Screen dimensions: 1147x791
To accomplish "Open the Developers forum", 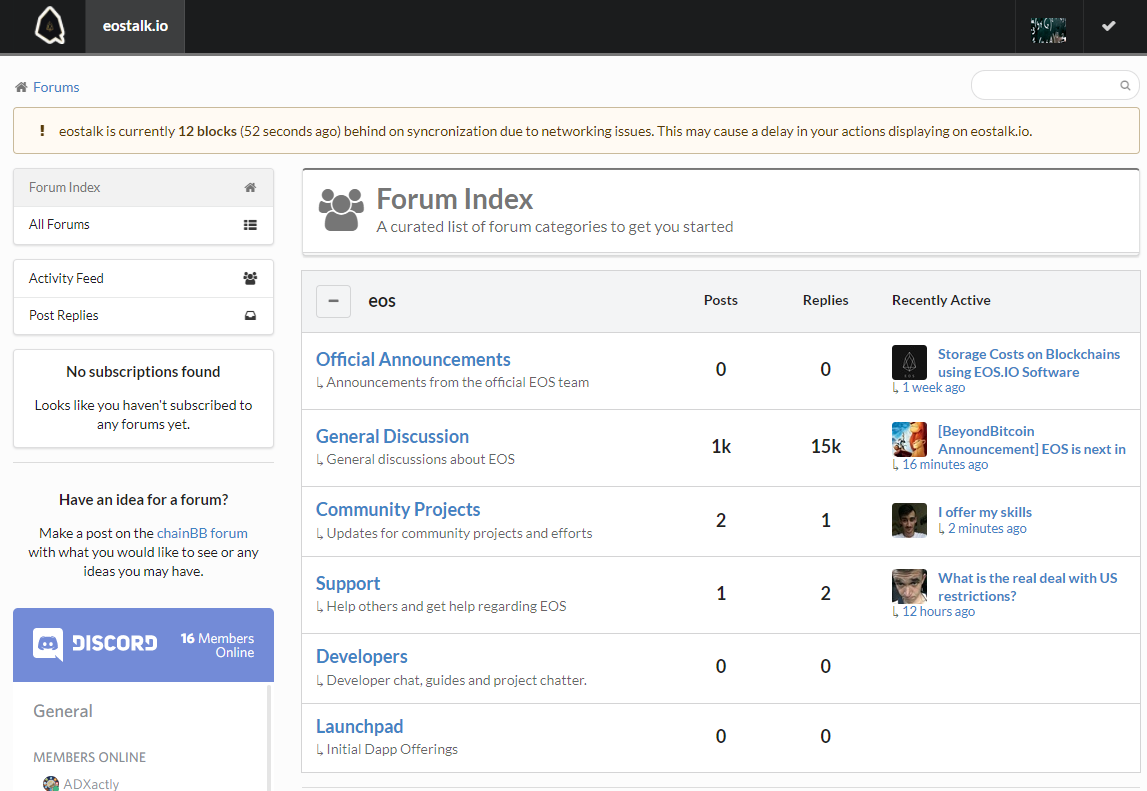I will click(362, 656).
